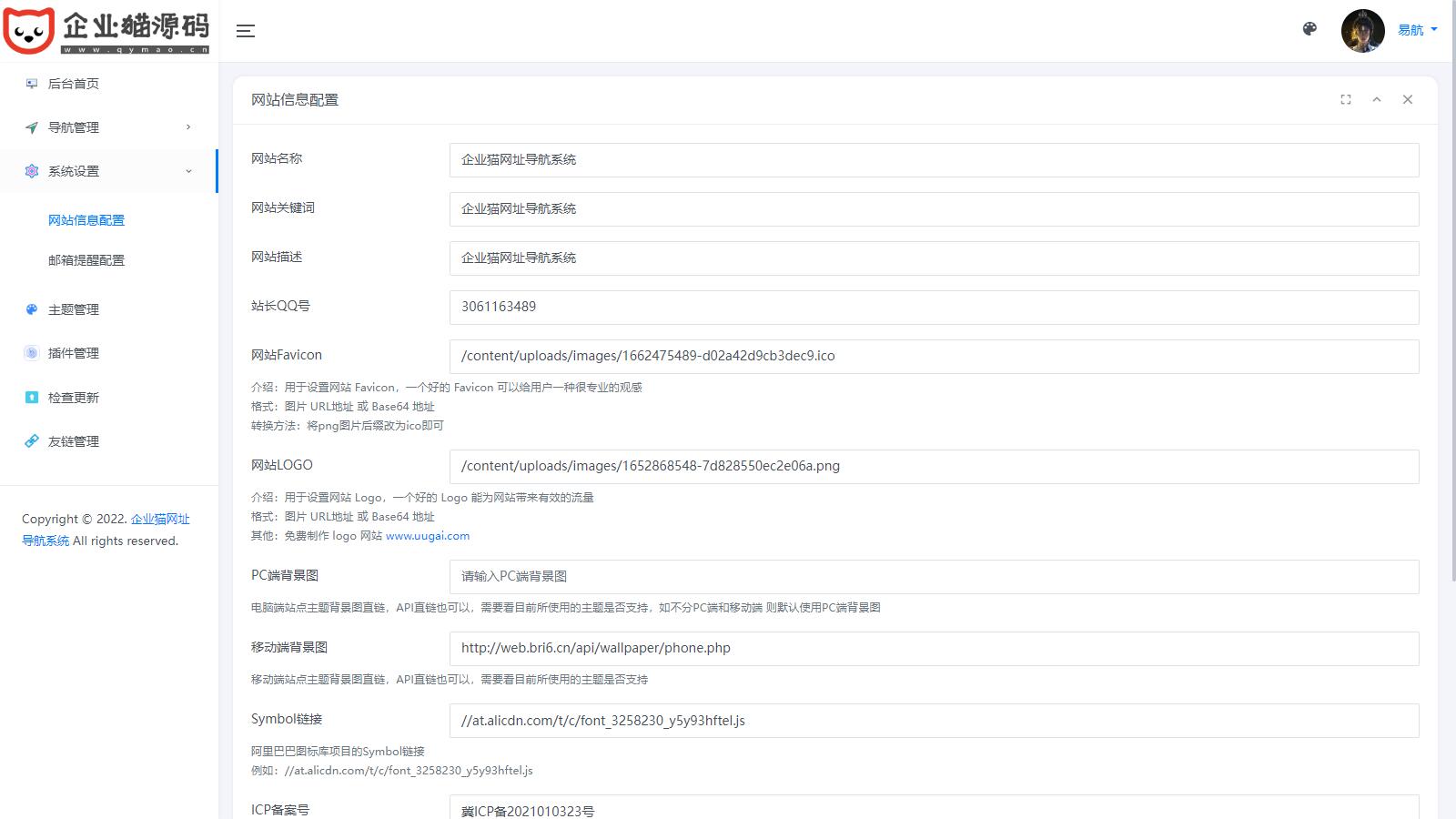1456x819 pixels.
Task: Click the 插件管理 plugin icon
Action: pos(32,353)
